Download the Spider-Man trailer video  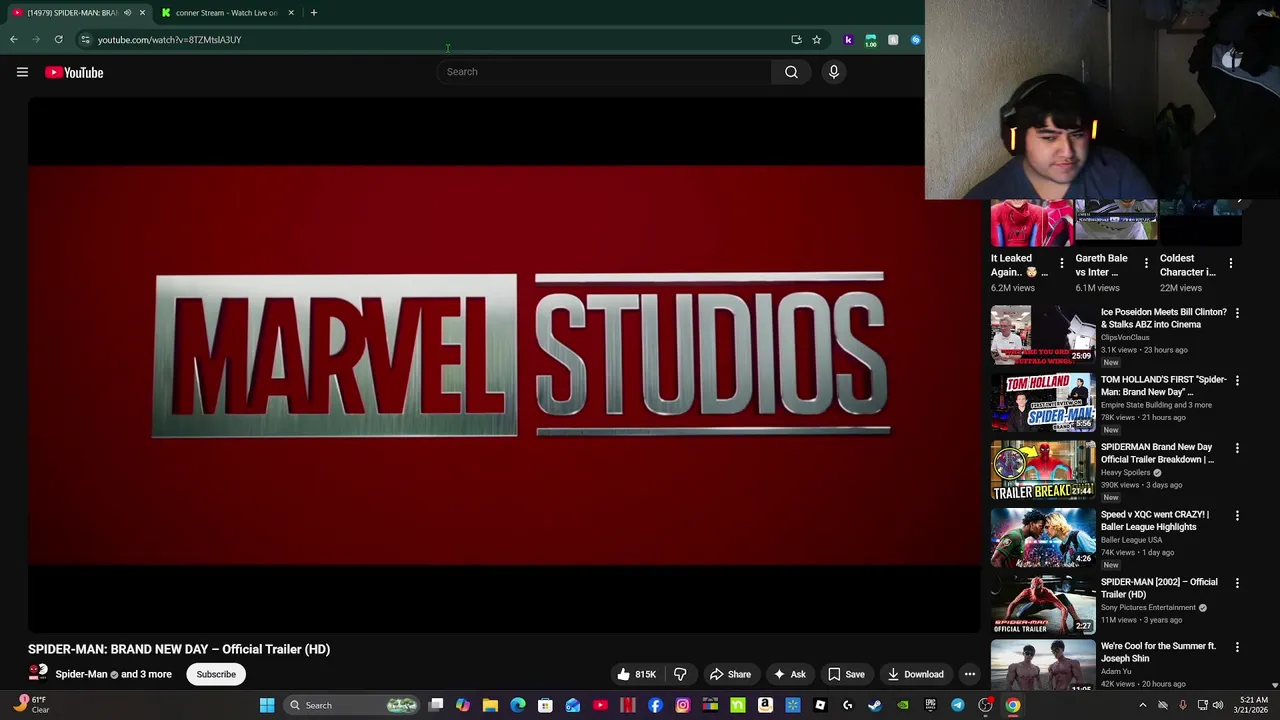915,674
